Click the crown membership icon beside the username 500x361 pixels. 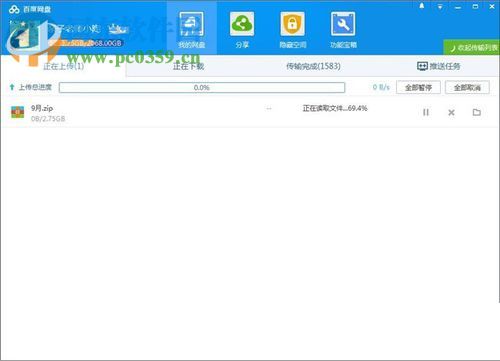[x=118, y=29]
